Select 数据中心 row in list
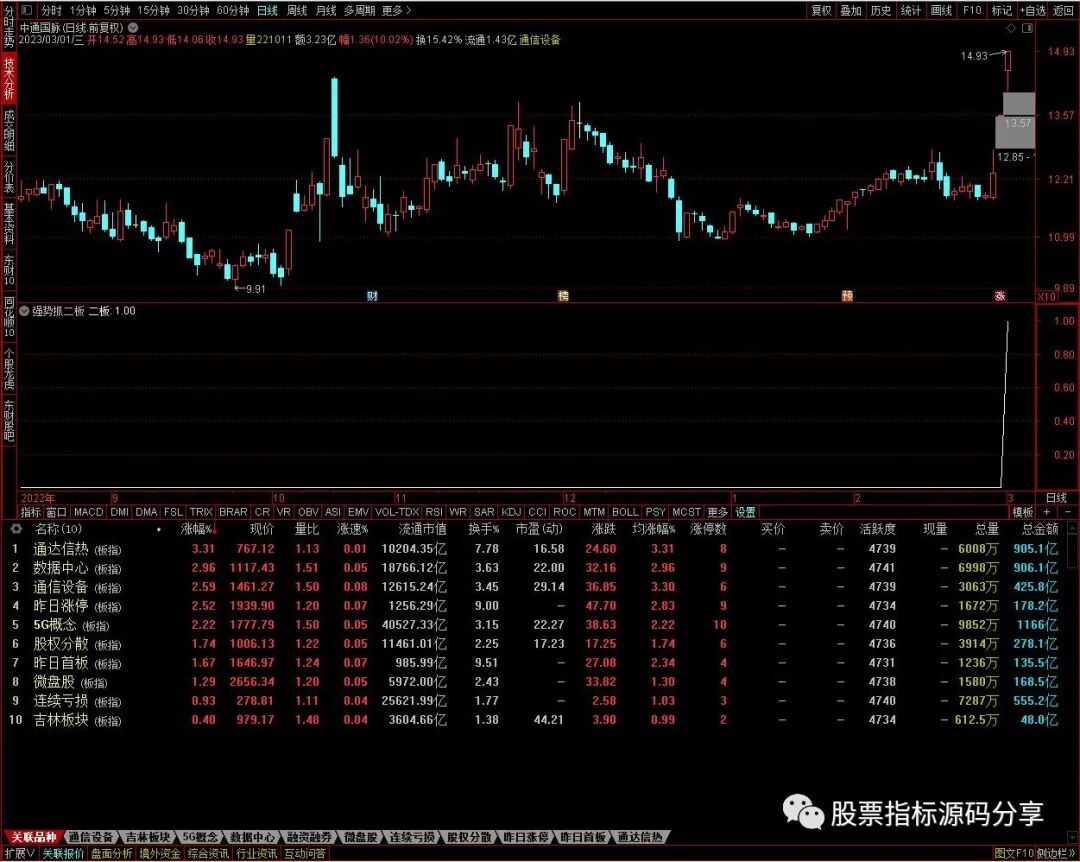The height and width of the screenshot is (862, 1080). pos(540,568)
